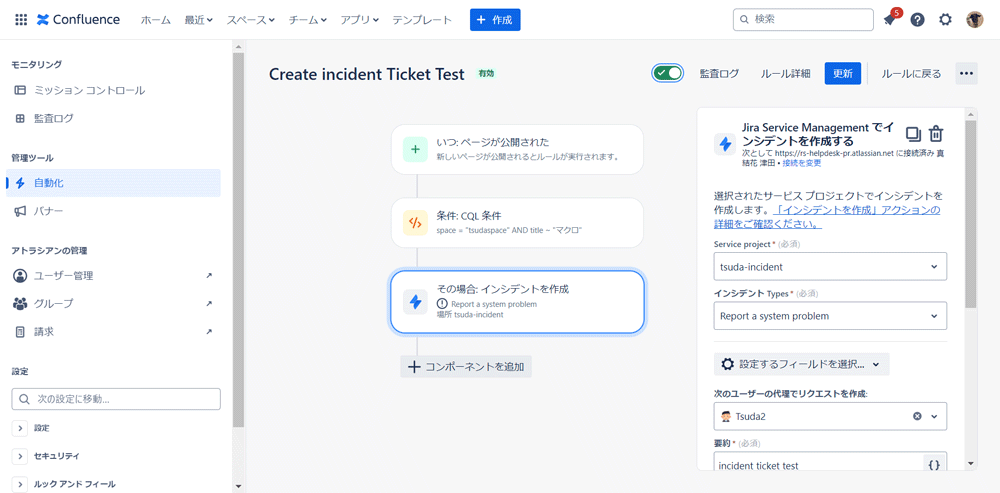
Task: Open the settings gear icon in header
Action: pos(945,20)
